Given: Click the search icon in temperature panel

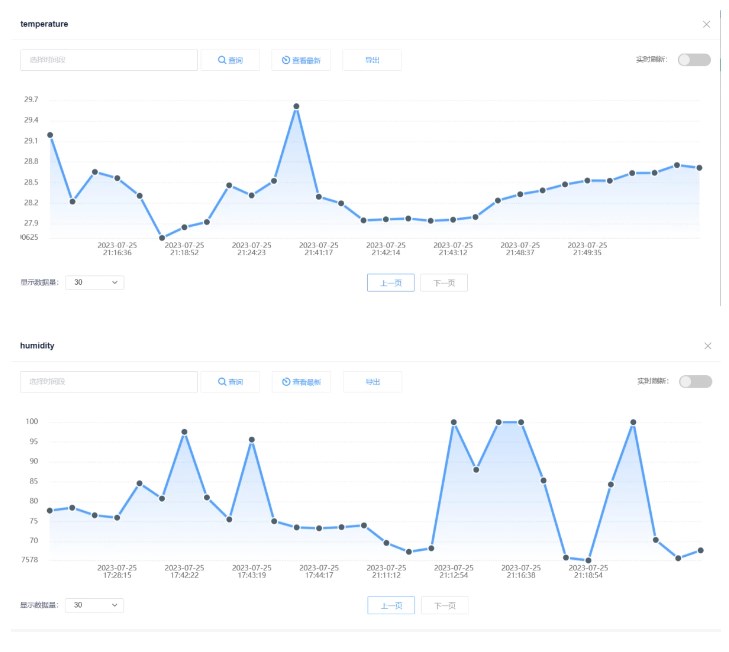Looking at the screenshot, I should pos(222,60).
